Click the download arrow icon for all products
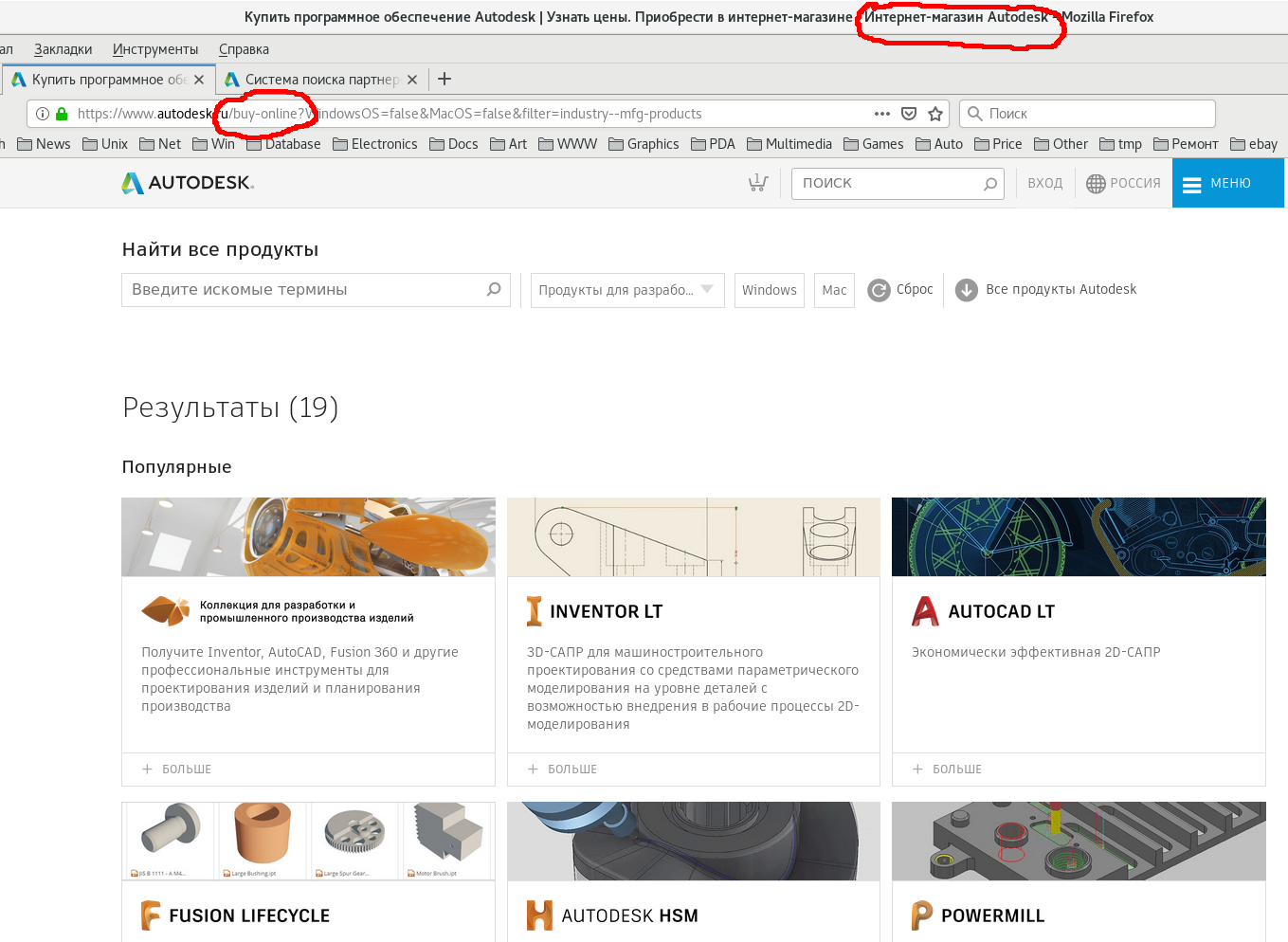1288x942 pixels. [x=967, y=290]
